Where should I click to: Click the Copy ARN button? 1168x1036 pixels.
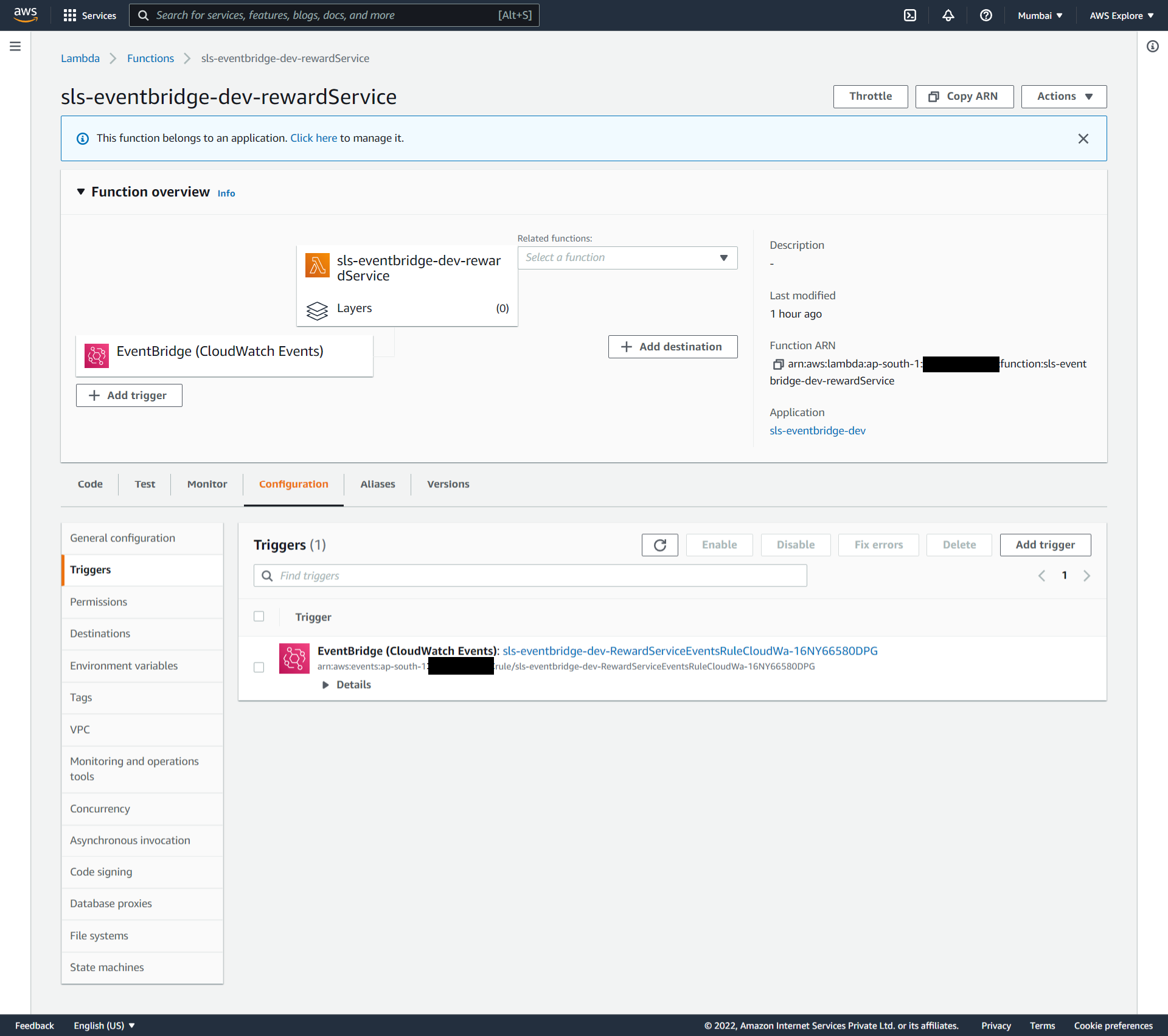click(x=964, y=97)
